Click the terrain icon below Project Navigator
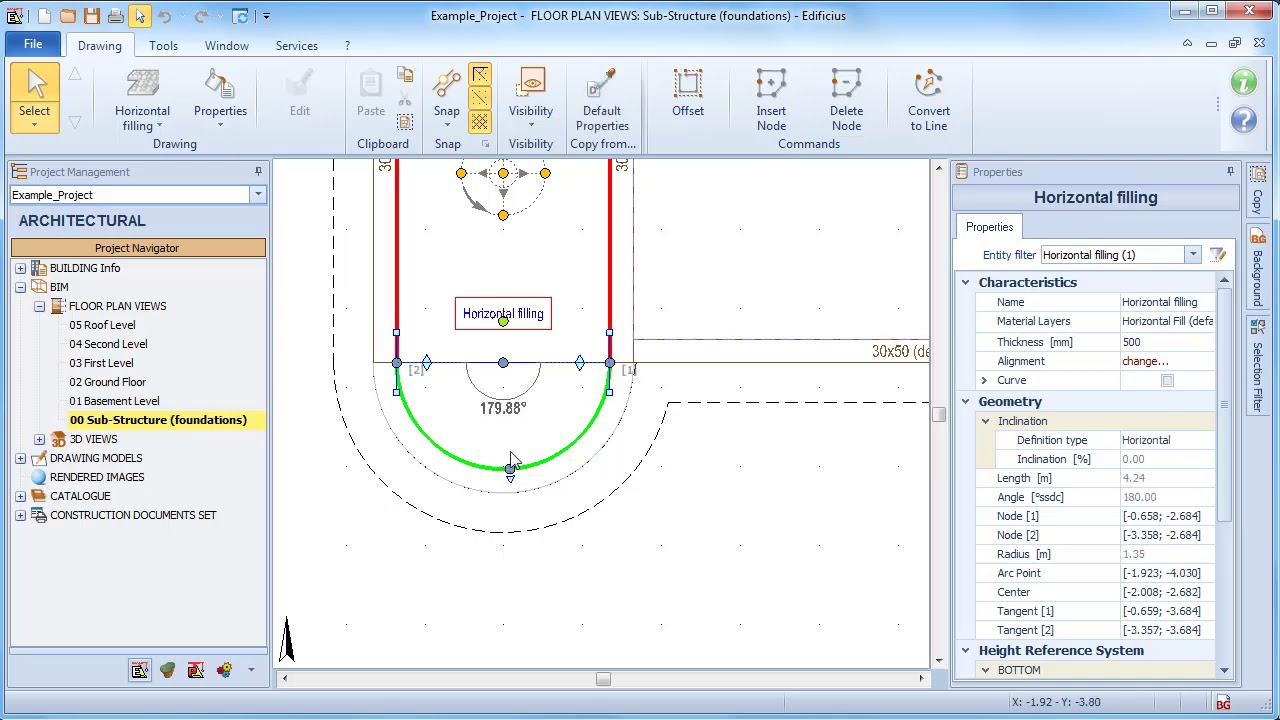The width and height of the screenshot is (1280, 720). [x=167, y=670]
